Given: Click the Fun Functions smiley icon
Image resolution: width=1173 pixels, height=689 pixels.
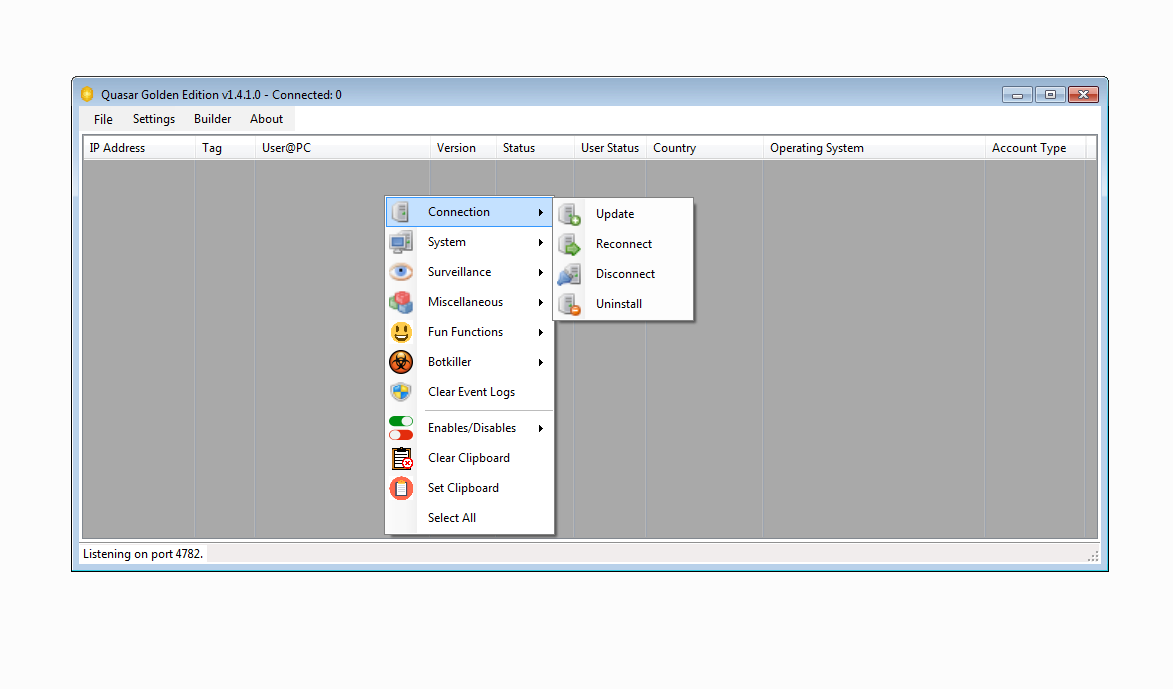Looking at the screenshot, I should [x=401, y=331].
